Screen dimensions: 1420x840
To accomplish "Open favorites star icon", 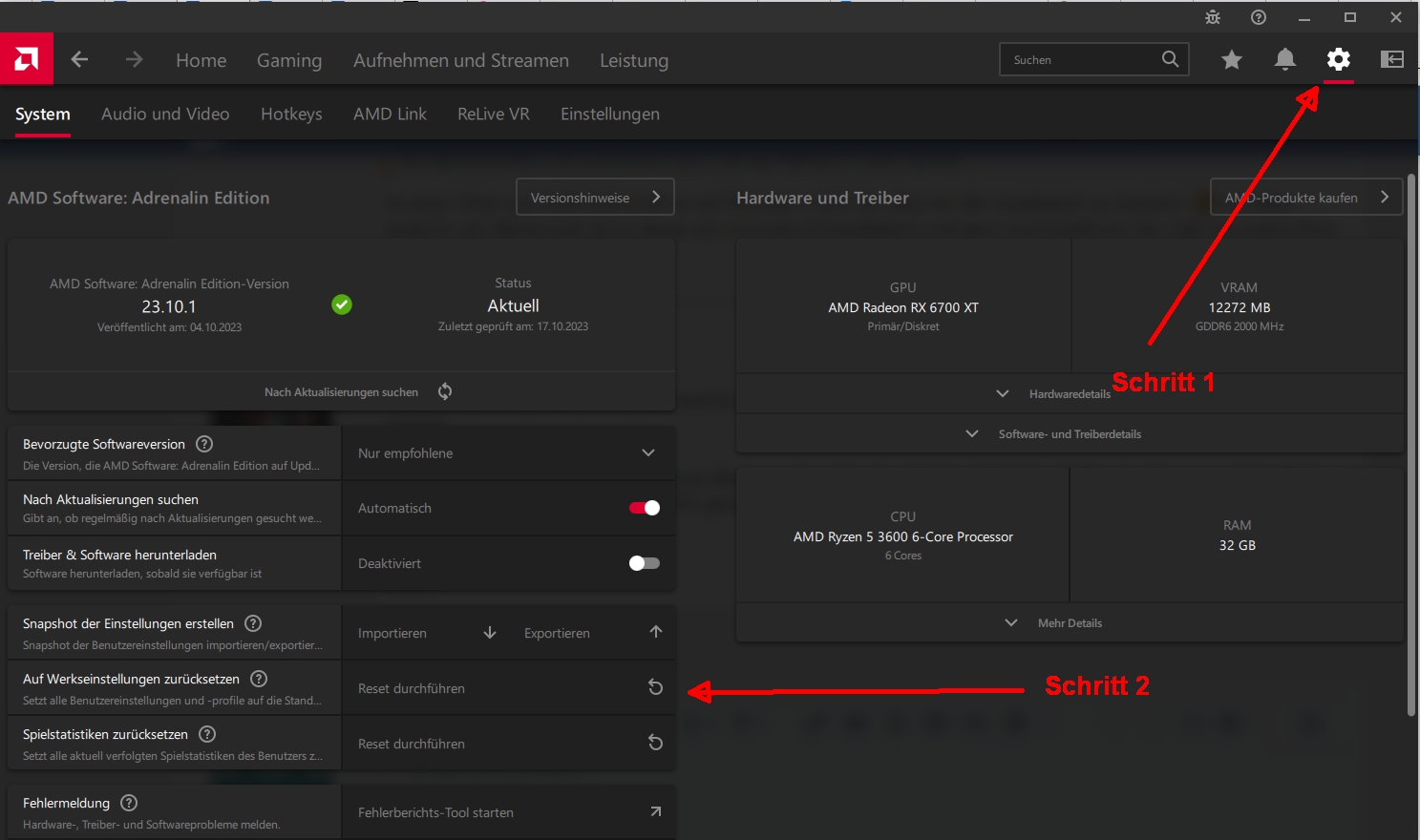I will (x=1232, y=59).
